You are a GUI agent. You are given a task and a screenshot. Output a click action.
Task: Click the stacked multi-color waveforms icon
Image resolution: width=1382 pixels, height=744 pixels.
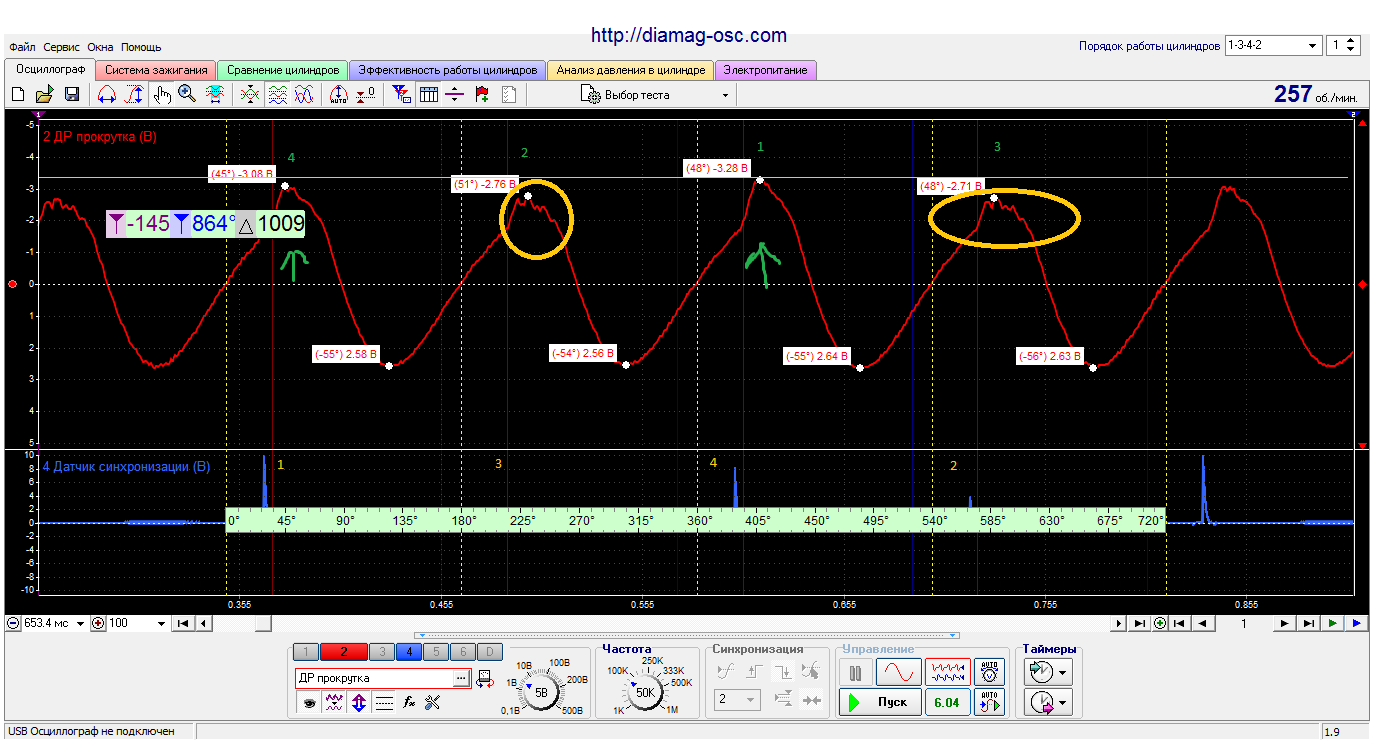[x=278, y=95]
